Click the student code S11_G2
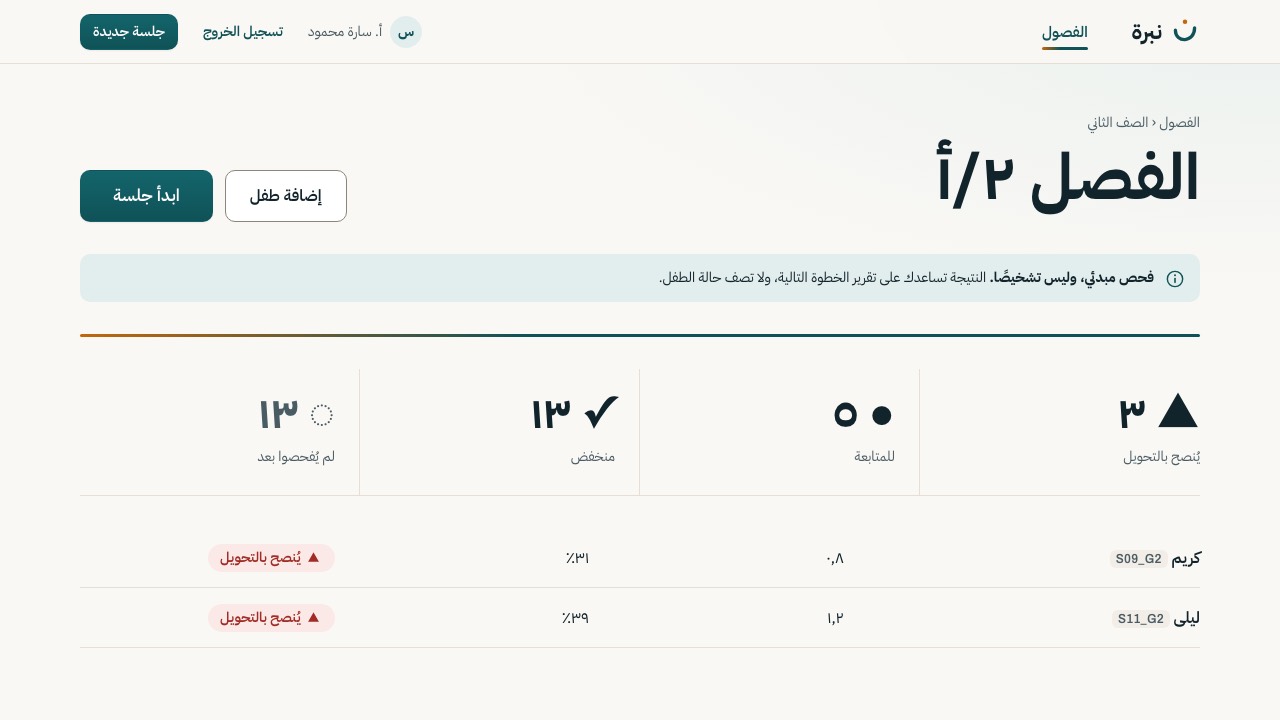Image resolution: width=1280 pixels, height=720 pixels. click(1141, 619)
